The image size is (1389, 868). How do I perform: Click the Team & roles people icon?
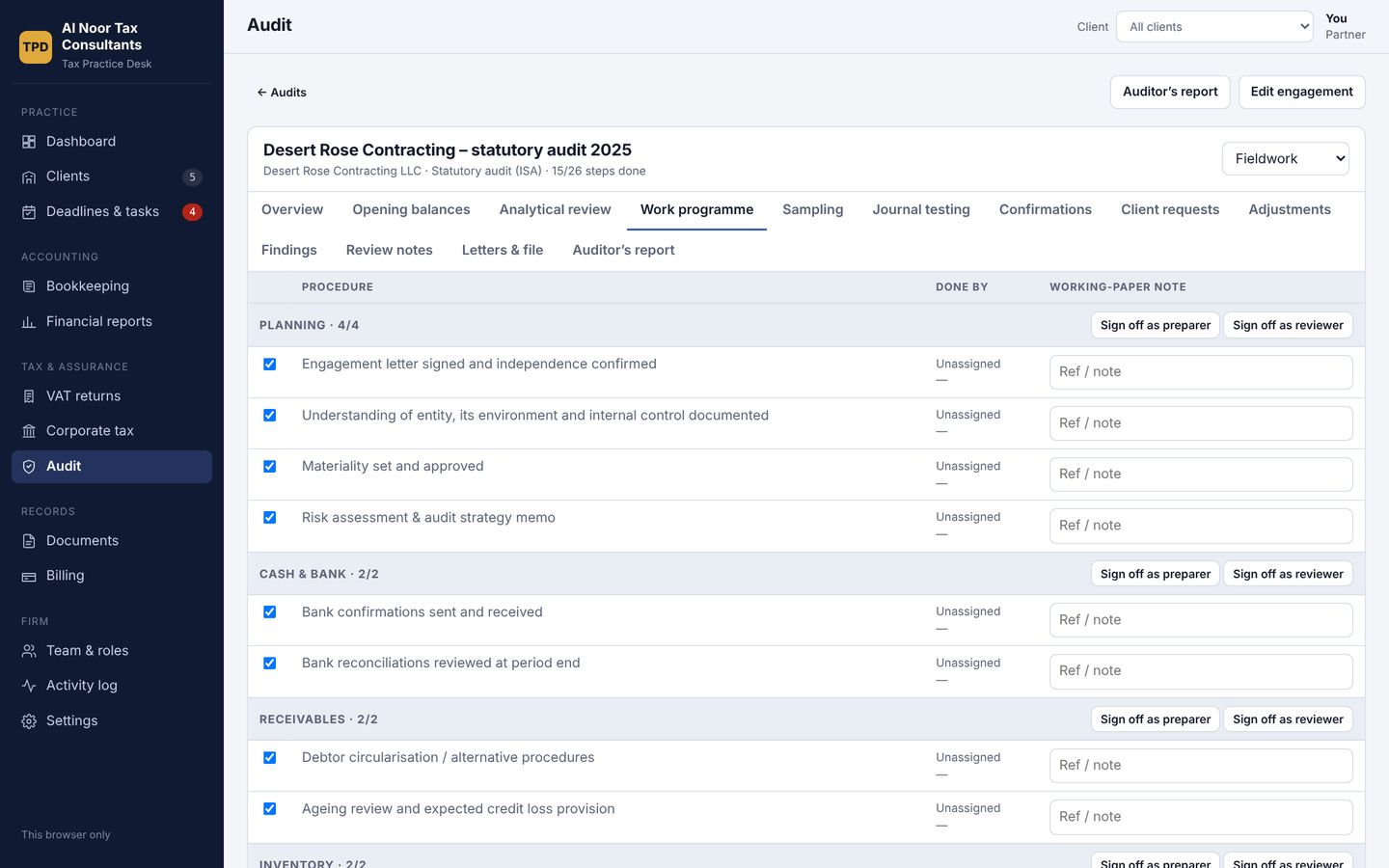pyautogui.click(x=29, y=651)
